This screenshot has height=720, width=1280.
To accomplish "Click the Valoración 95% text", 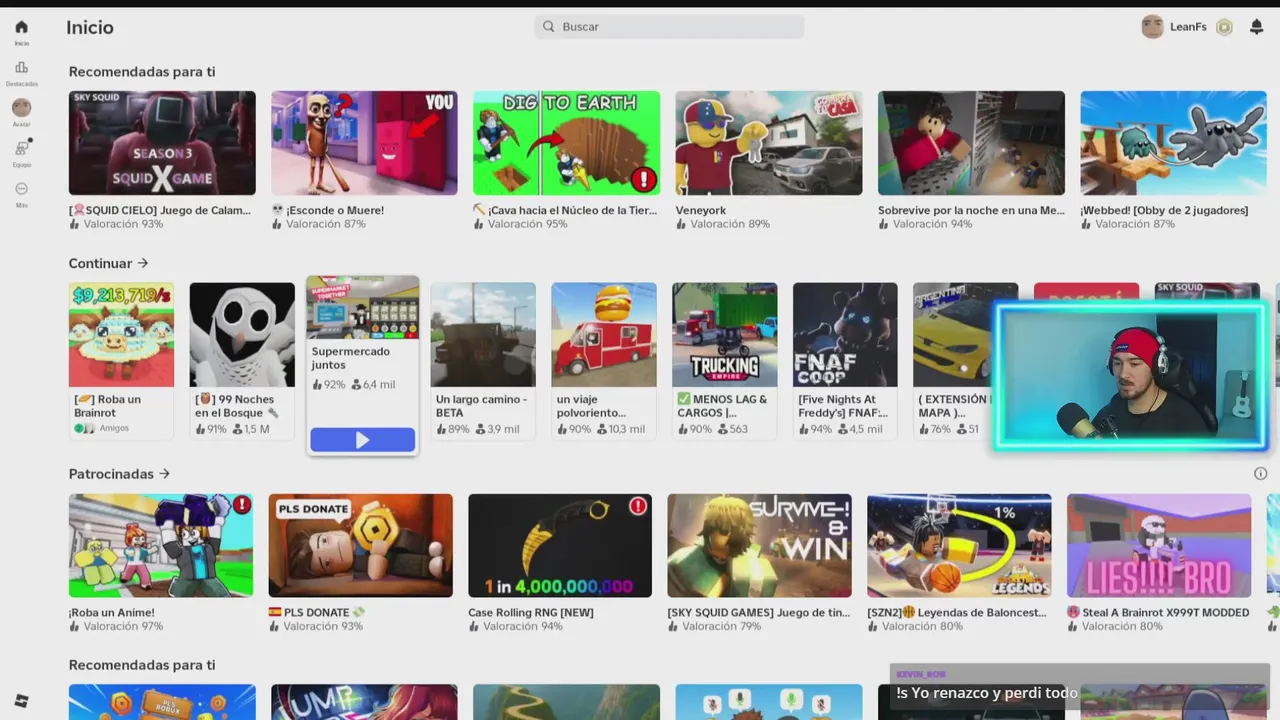I will [x=528, y=225].
